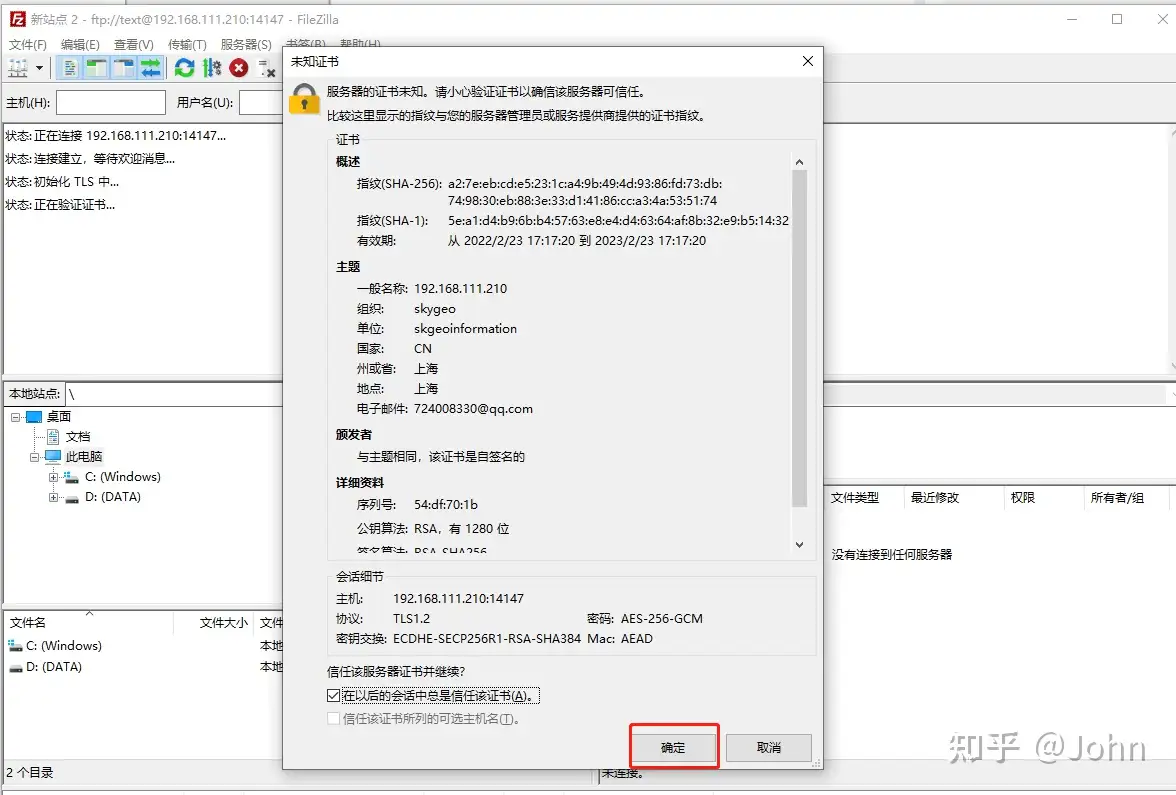Select the 此电脑 computer icon in tree
The height and width of the screenshot is (795, 1176).
[x=53, y=456]
